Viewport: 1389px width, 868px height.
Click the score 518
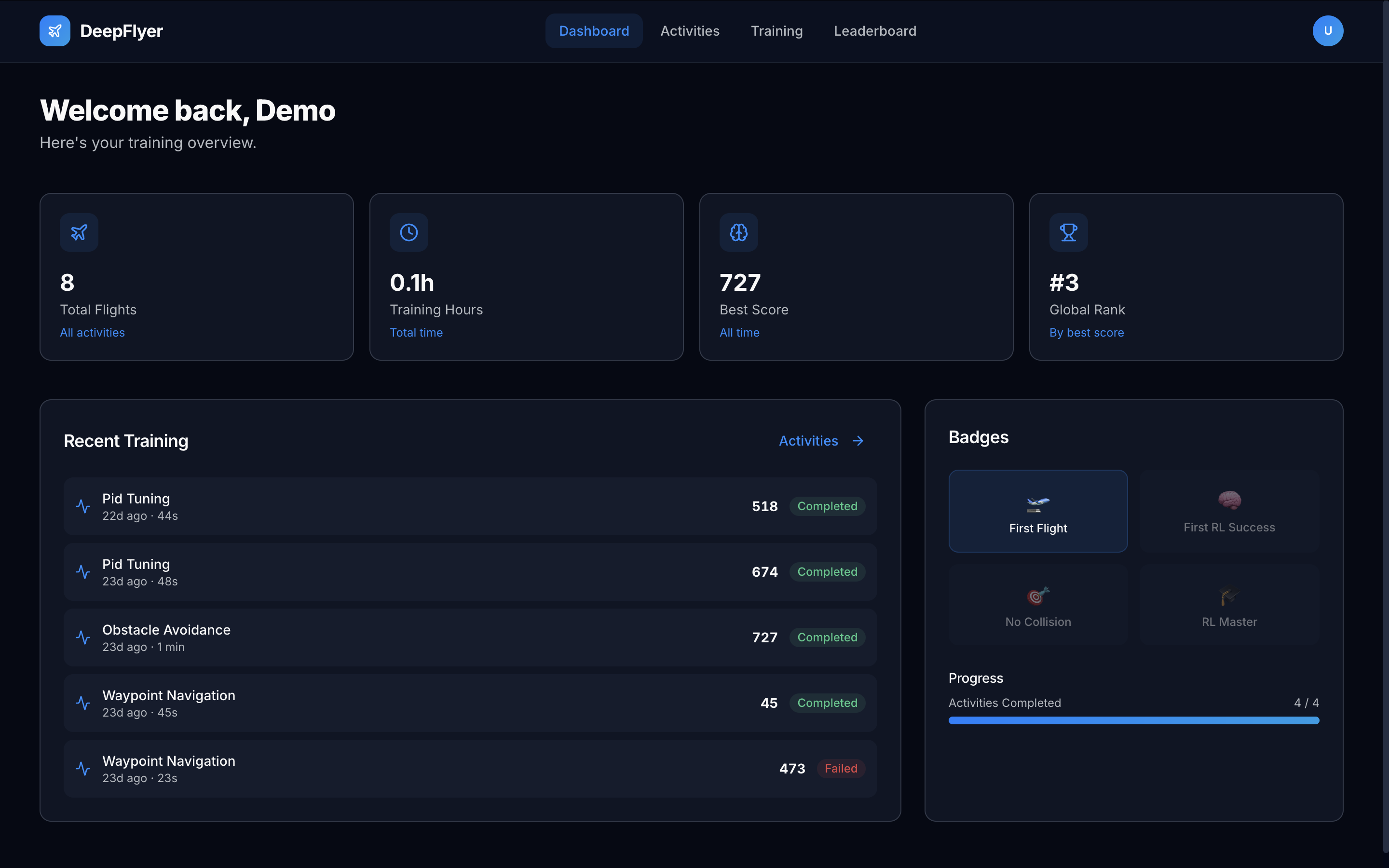tap(764, 506)
